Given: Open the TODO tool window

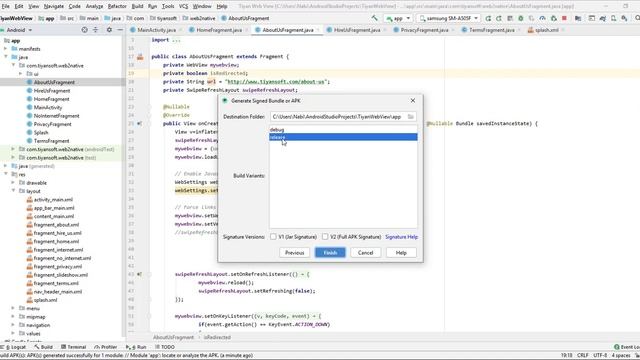Looking at the screenshot, I should point(165,347).
